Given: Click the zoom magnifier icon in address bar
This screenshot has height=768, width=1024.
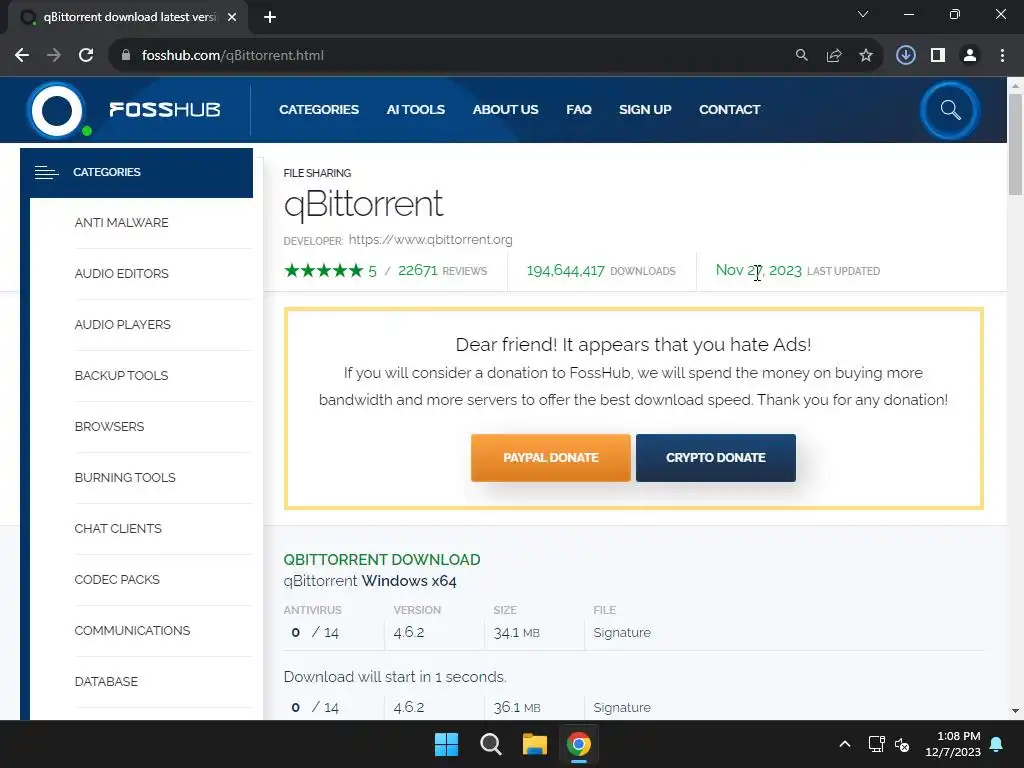Looking at the screenshot, I should point(801,56).
